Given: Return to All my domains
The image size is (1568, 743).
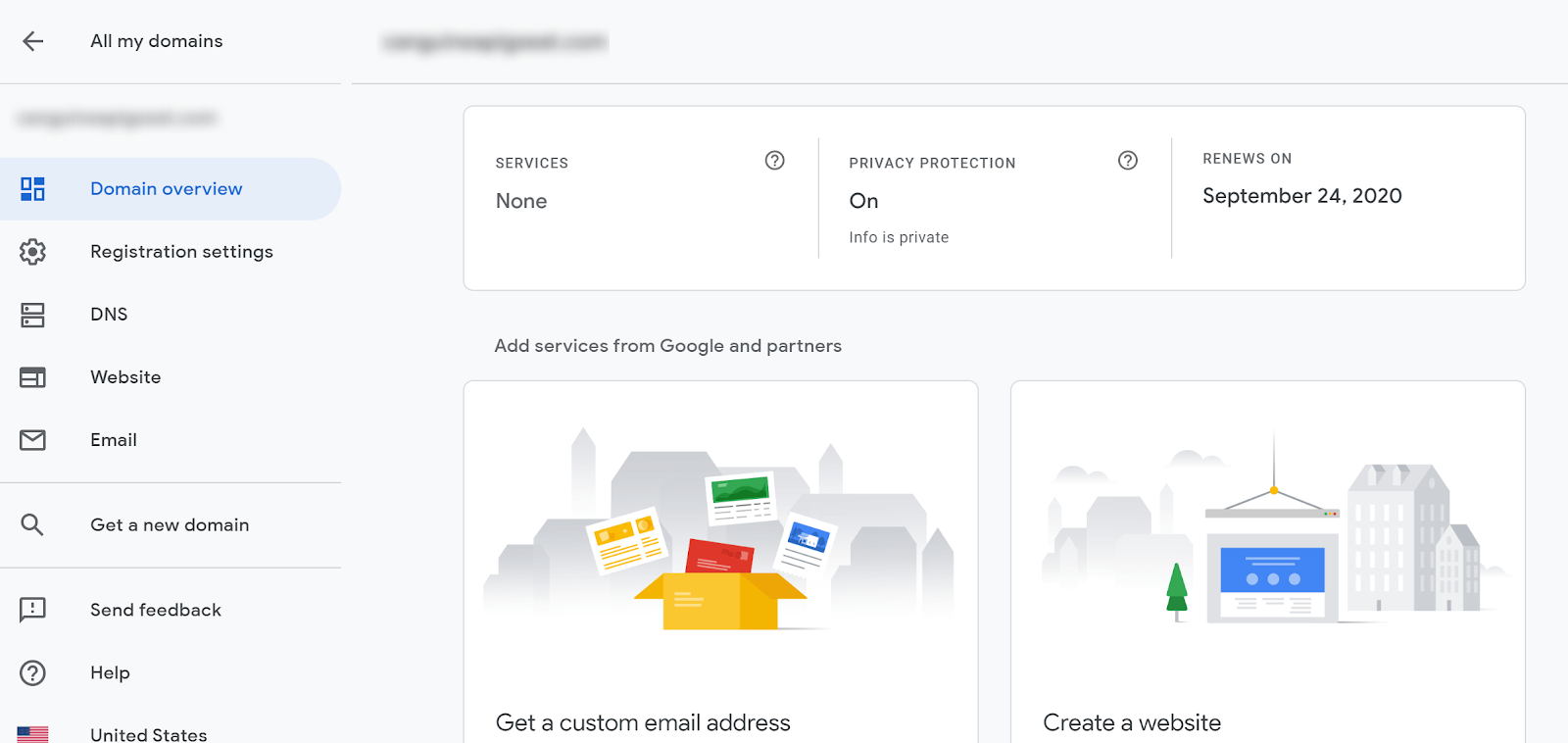Looking at the screenshot, I should (156, 41).
